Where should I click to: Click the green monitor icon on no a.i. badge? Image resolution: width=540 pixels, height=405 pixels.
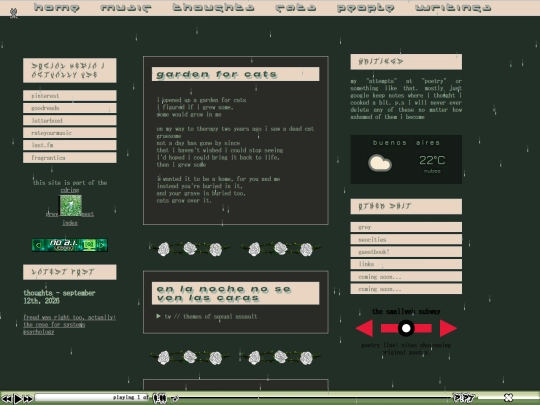(89, 245)
